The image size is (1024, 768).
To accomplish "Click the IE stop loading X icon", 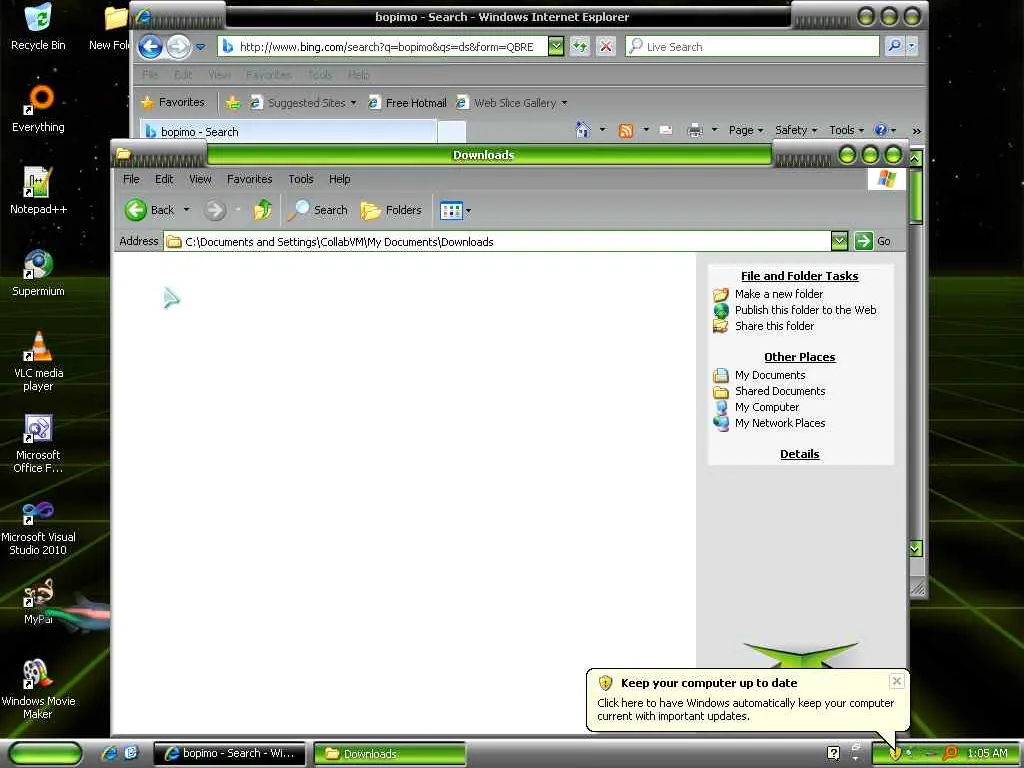I will (x=606, y=46).
